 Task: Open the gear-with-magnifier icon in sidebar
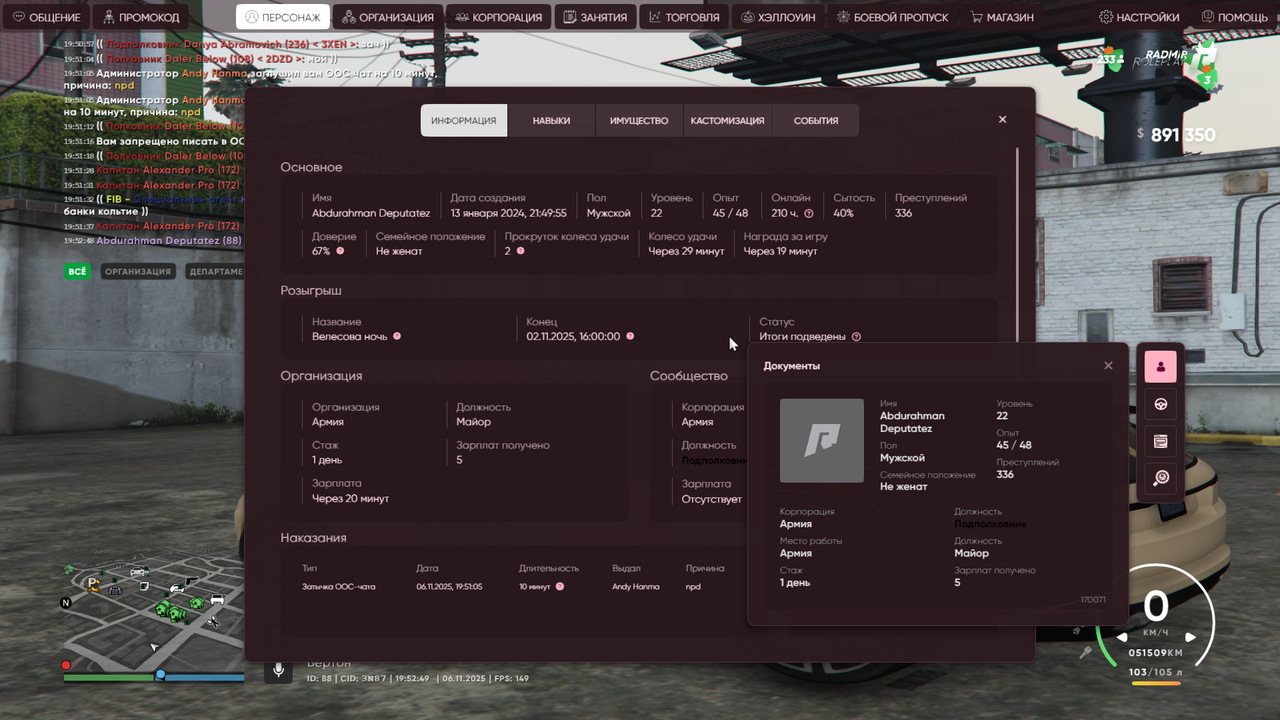pos(1159,479)
